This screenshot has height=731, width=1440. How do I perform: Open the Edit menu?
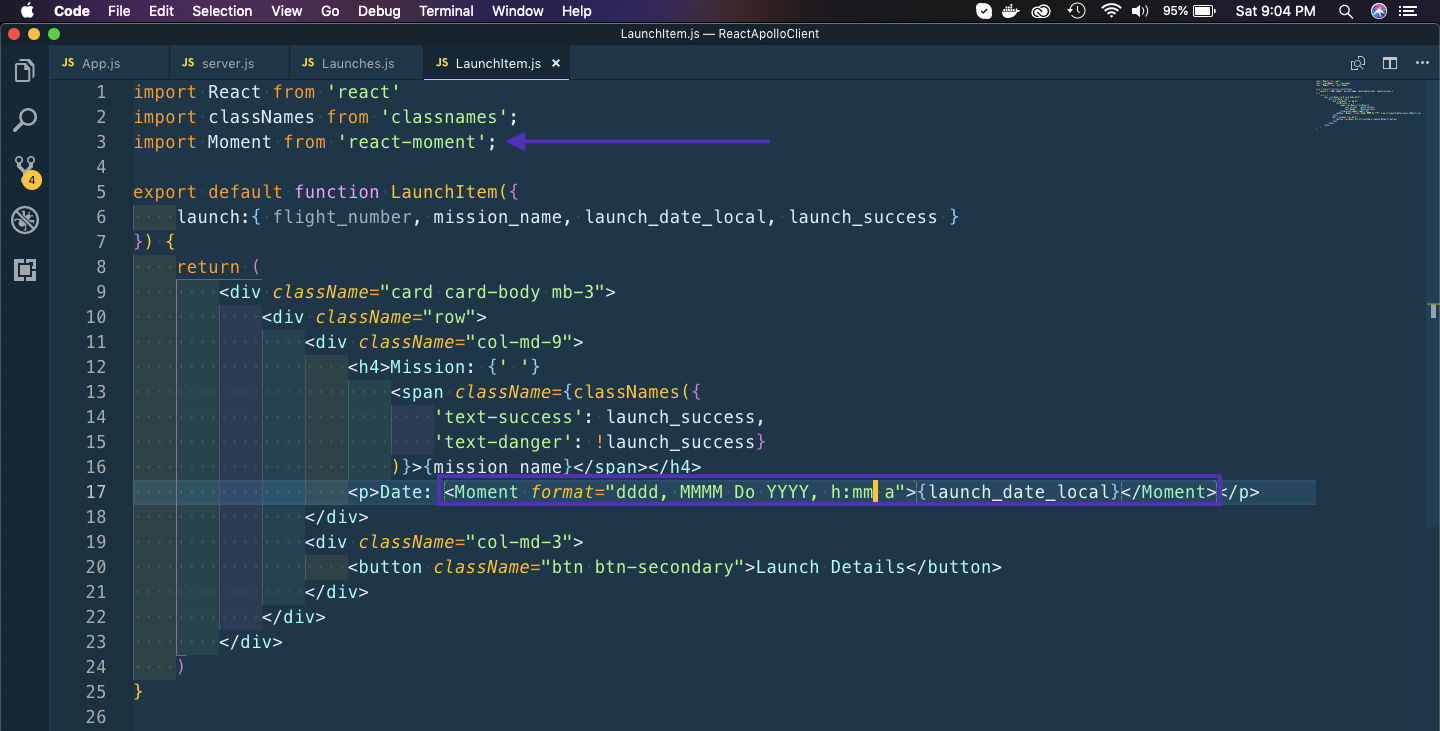point(161,11)
